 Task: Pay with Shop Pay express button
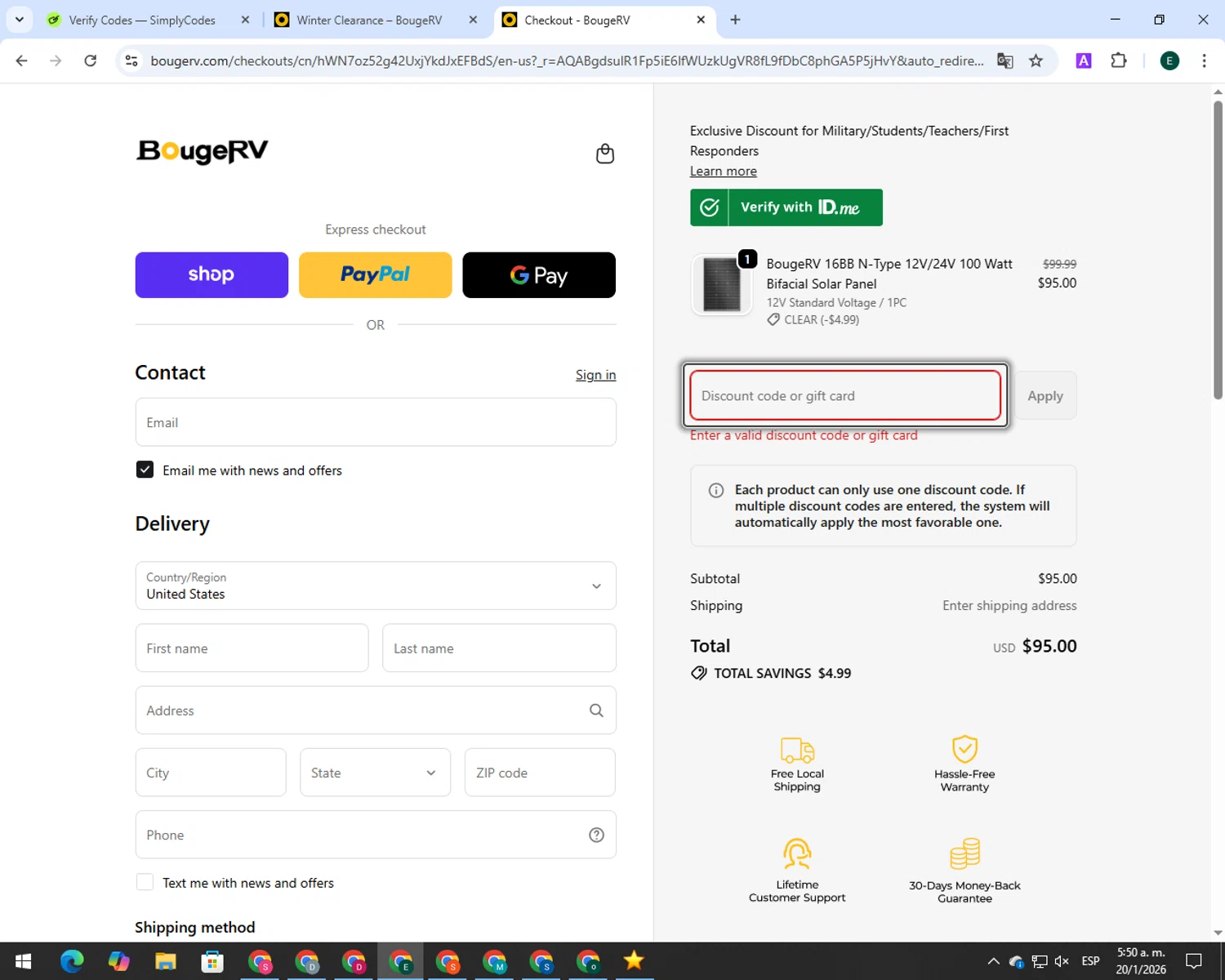coord(212,275)
